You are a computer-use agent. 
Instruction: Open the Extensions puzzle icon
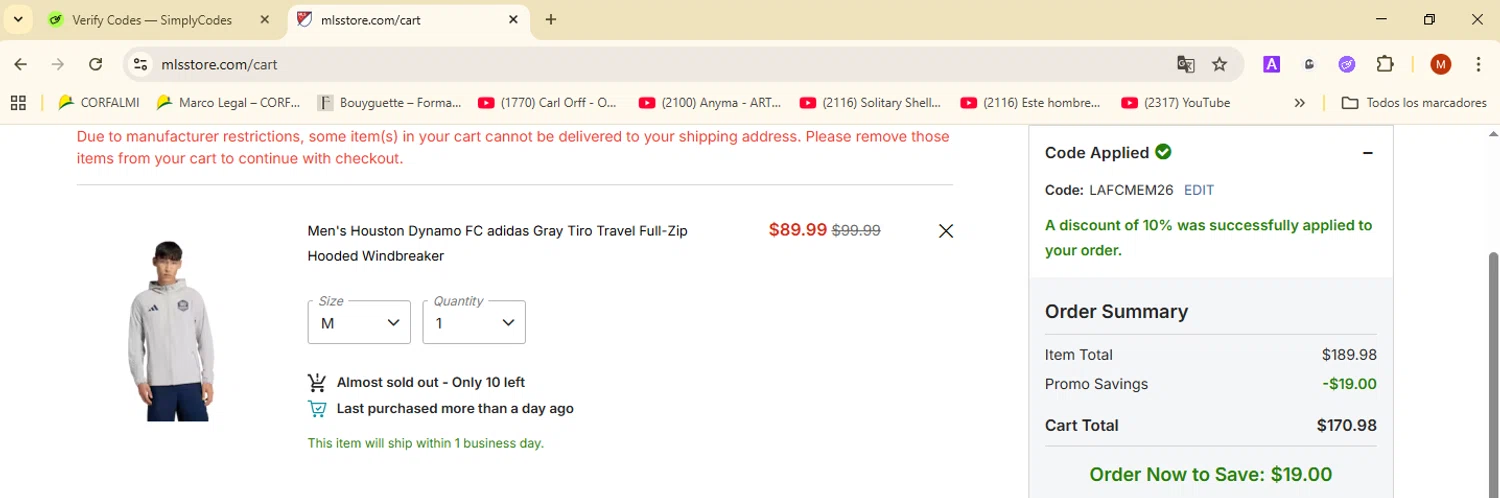[1385, 64]
